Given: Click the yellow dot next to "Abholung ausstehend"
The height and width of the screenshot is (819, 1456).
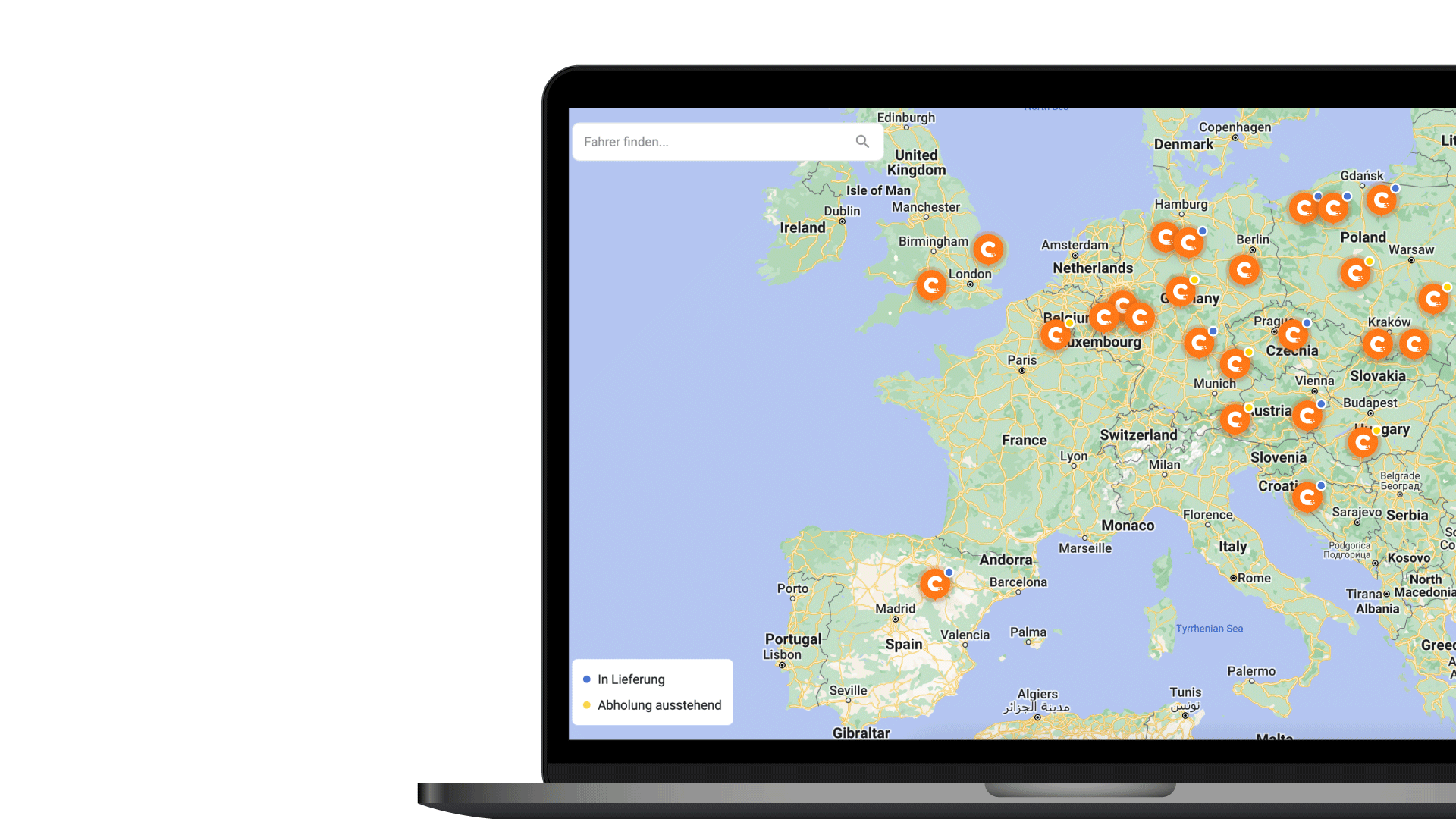Looking at the screenshot, I should [587, 705].
